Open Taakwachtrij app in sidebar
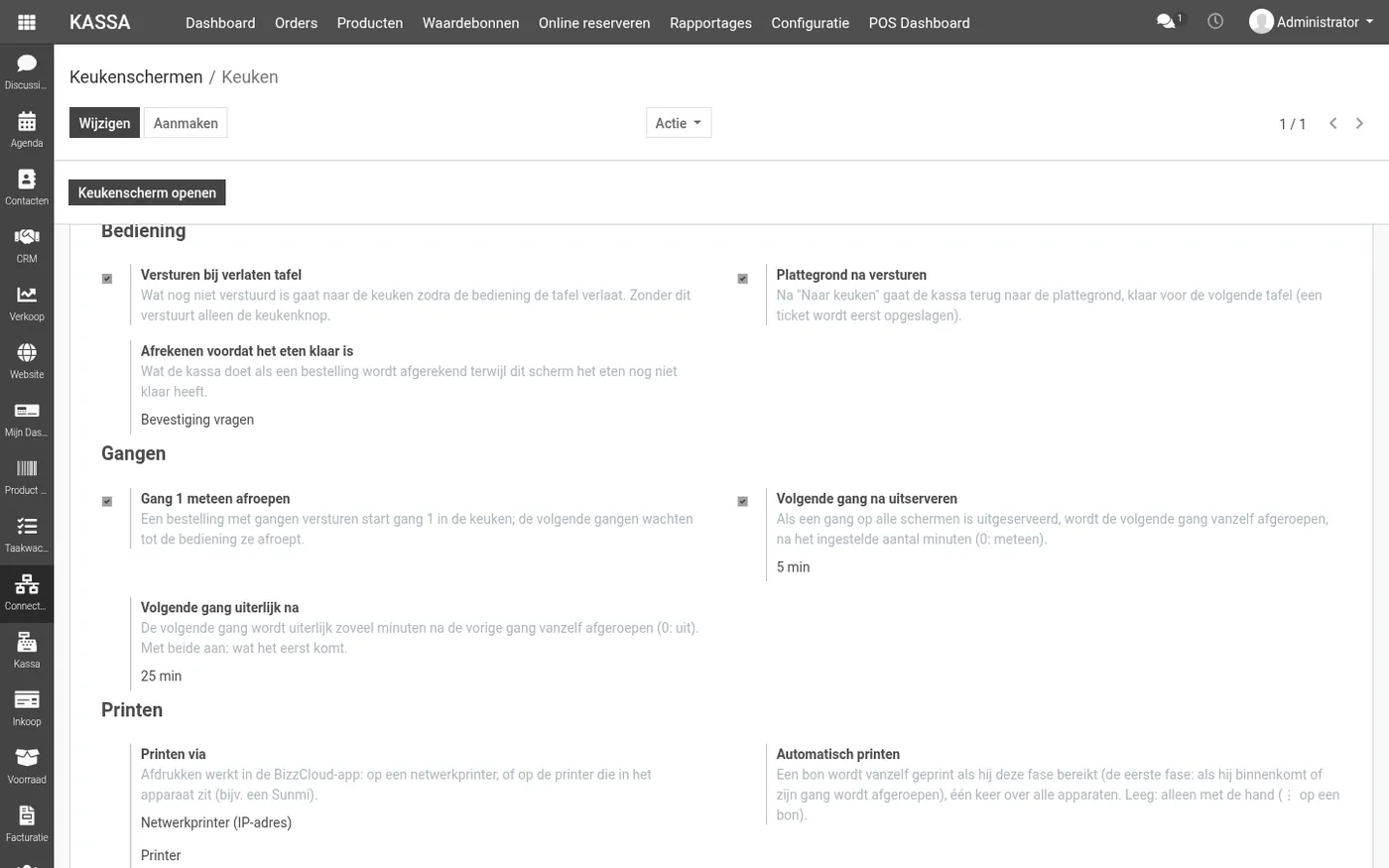Screen dimensions: 1389x868 coord(27,534)
